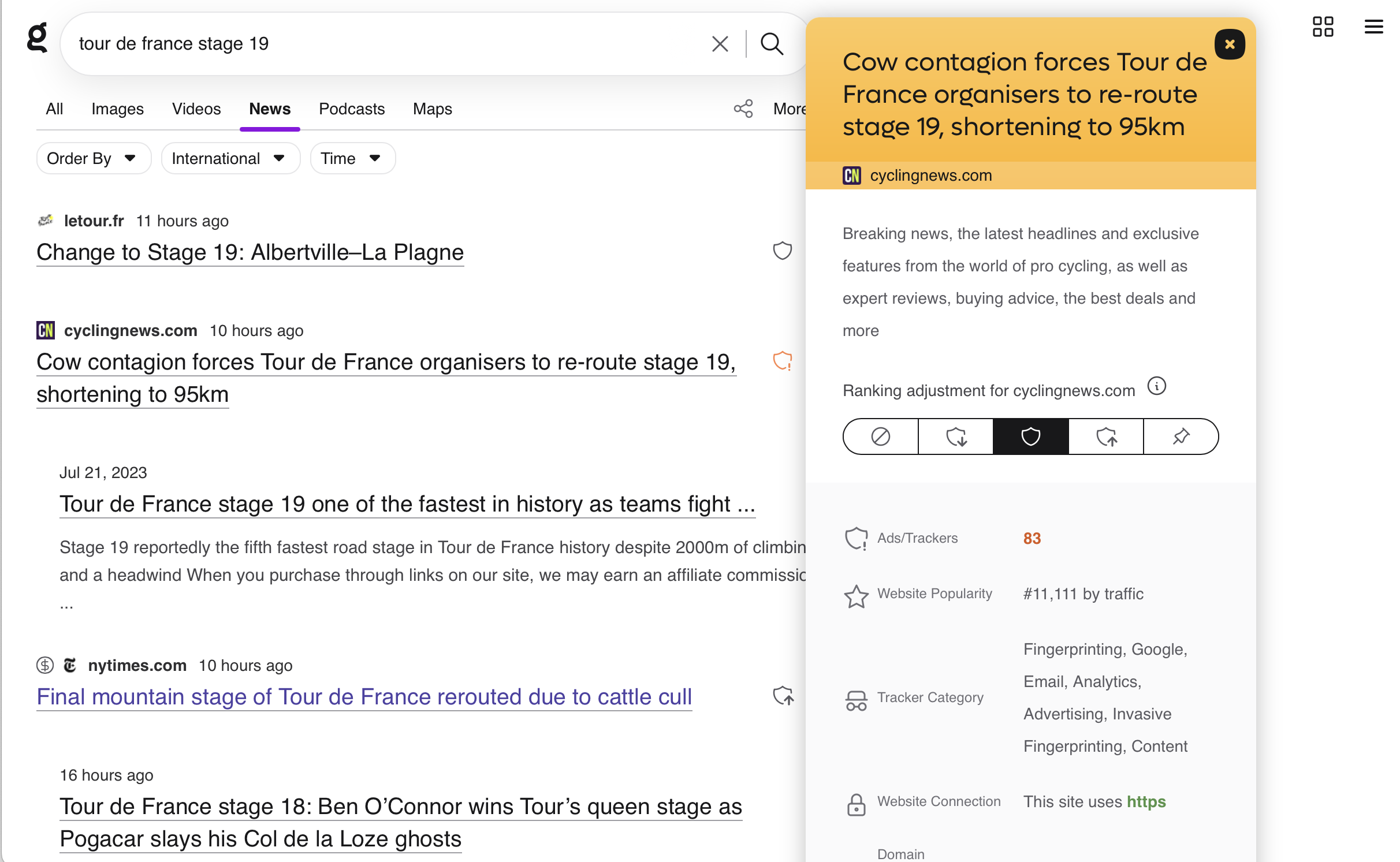This screenshot has height=862, width=1400.
Task: Switch to the Podcasts tab
Action: [351, 109]
